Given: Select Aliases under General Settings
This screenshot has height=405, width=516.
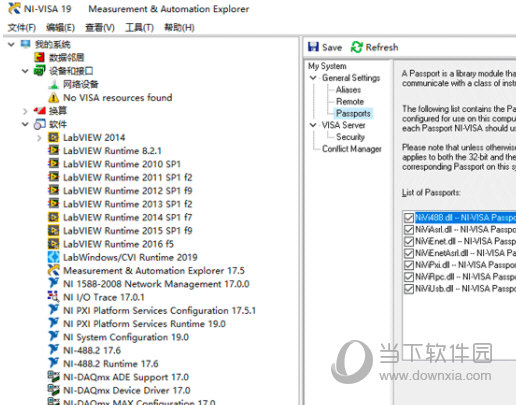Looking at the screenshot, I should click(348, 90).
